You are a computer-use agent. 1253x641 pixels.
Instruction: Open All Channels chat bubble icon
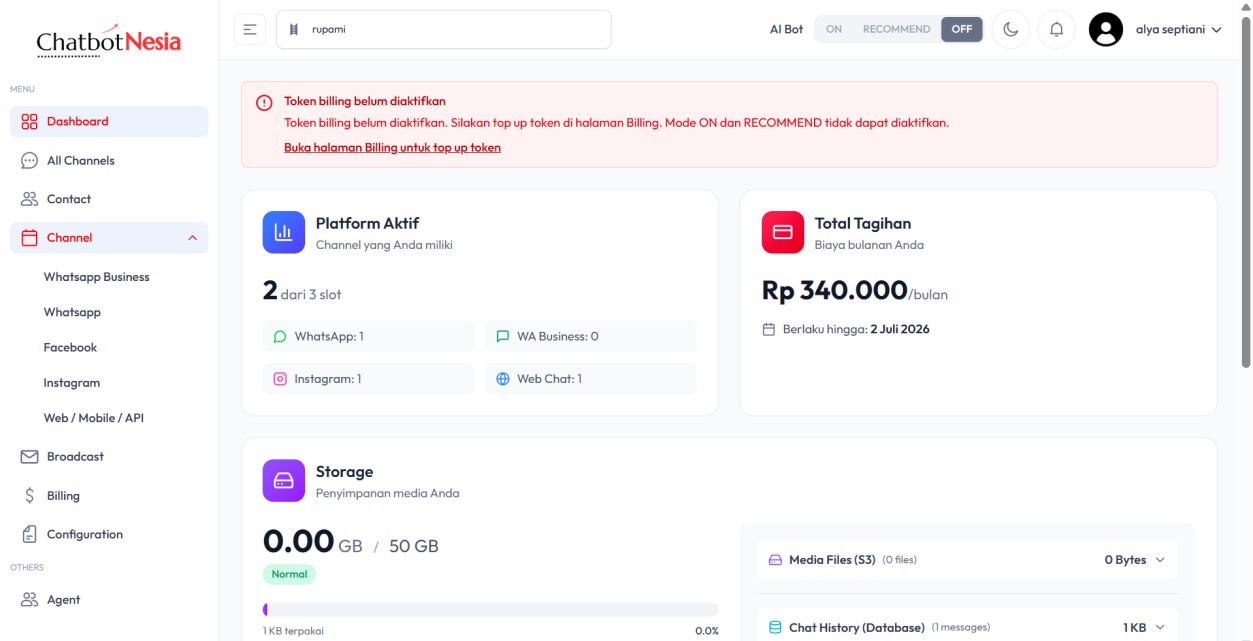coord(29,160)
